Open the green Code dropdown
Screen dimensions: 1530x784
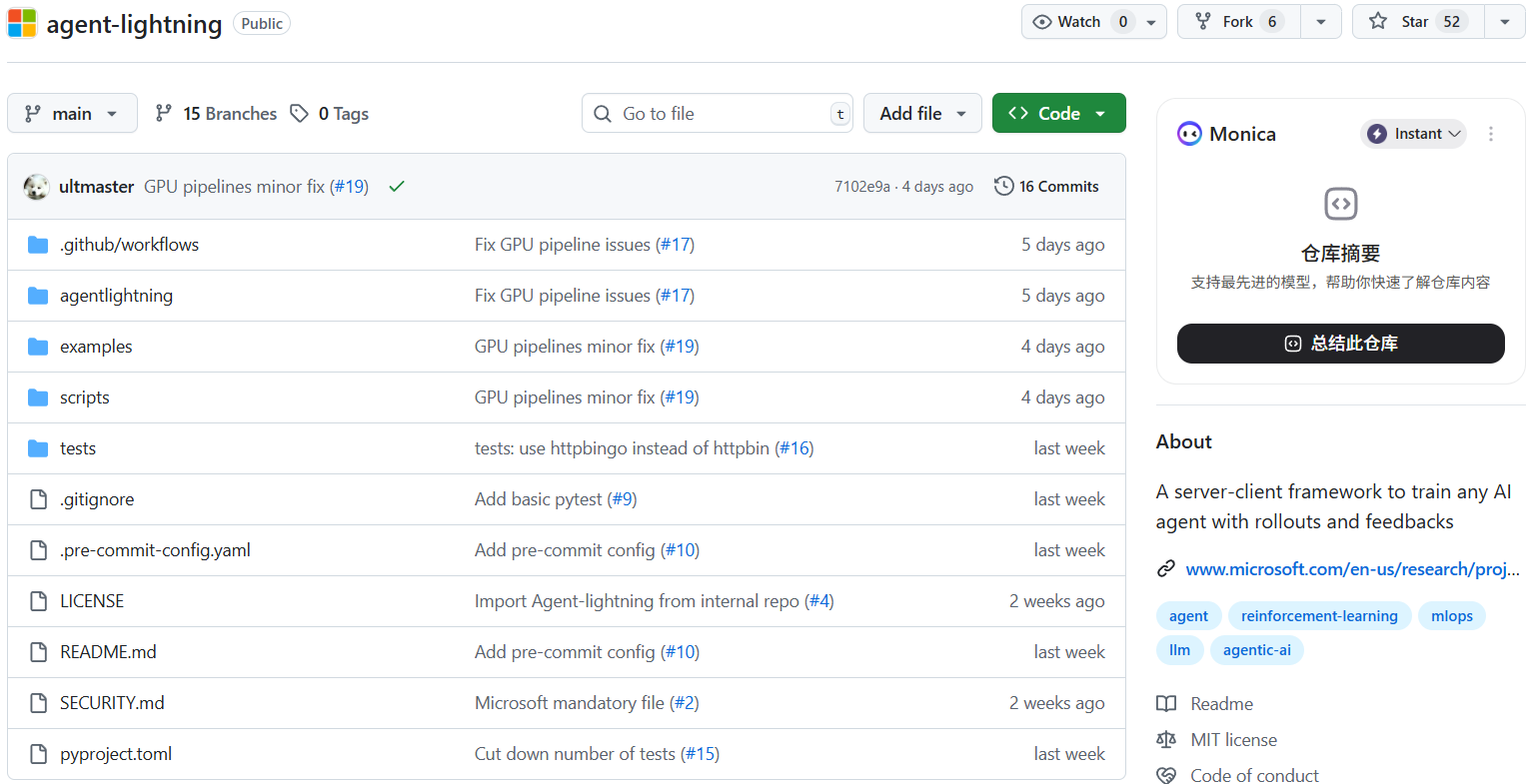(x=1059, y=113)
